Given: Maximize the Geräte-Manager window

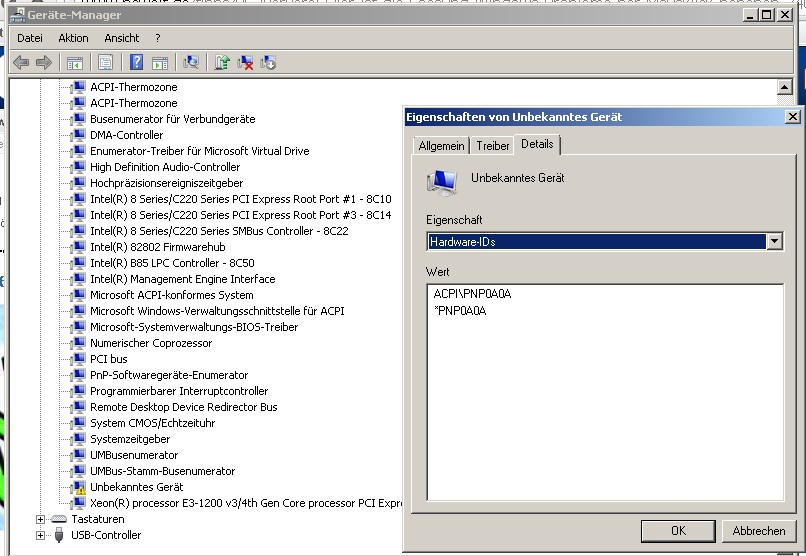Looking at the screenshot, I should click(x=766, y=15).
